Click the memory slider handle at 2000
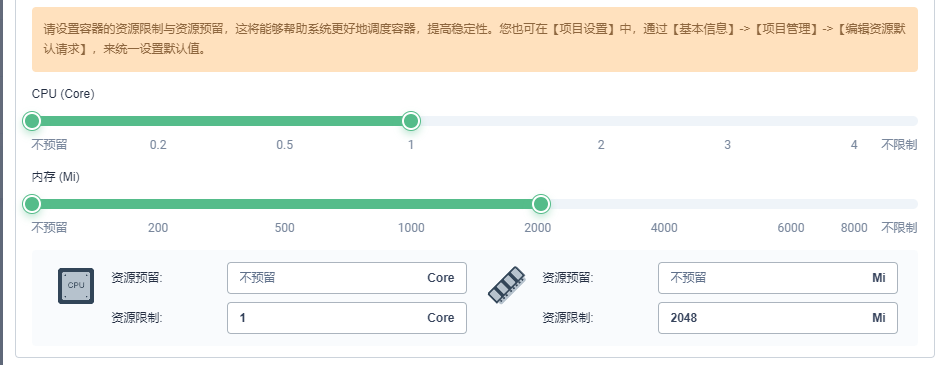Image resolution: width=943 pixels, height=365 pixels. 541,204
